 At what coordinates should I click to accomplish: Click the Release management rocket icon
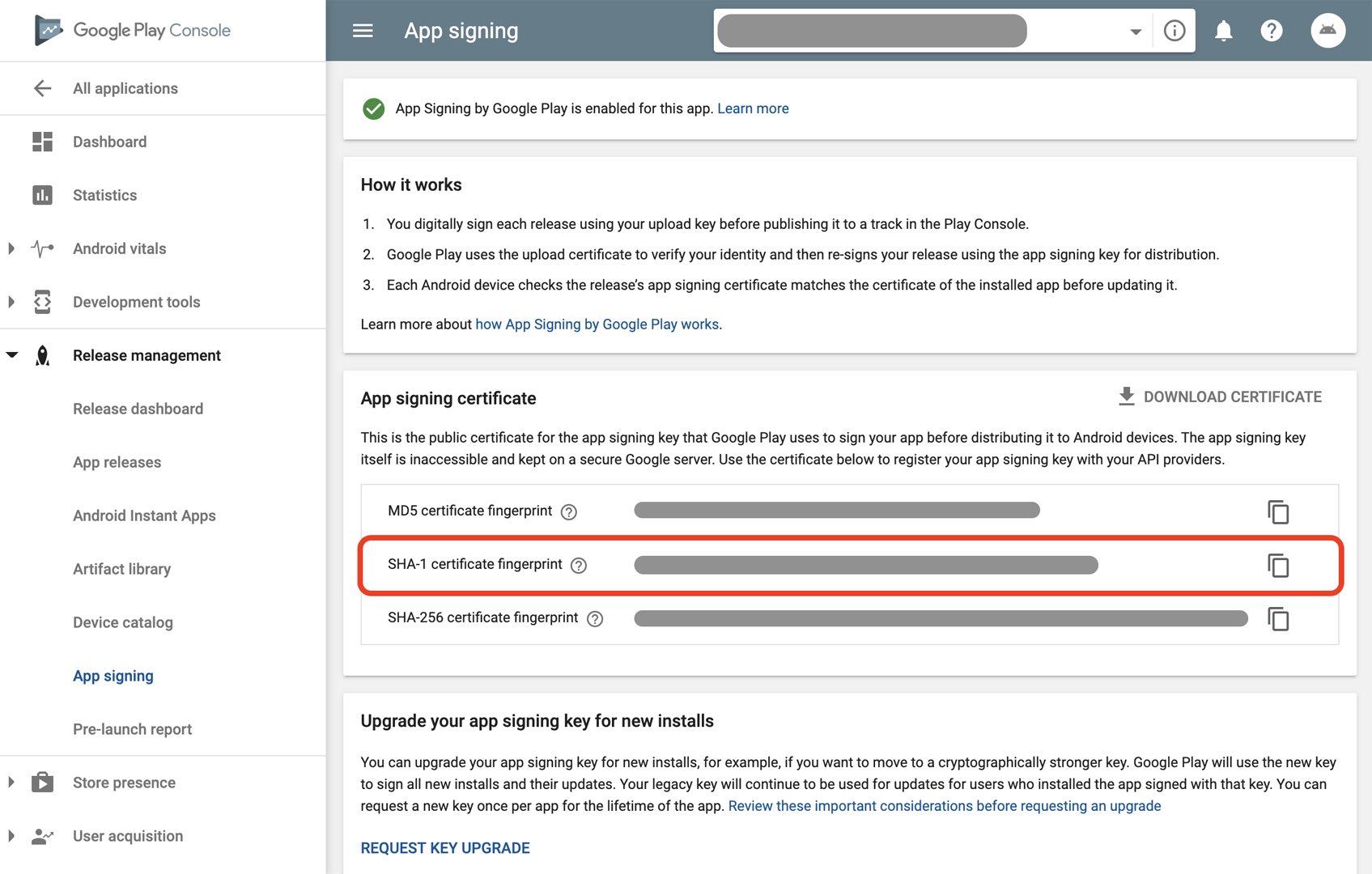[42, 355]
